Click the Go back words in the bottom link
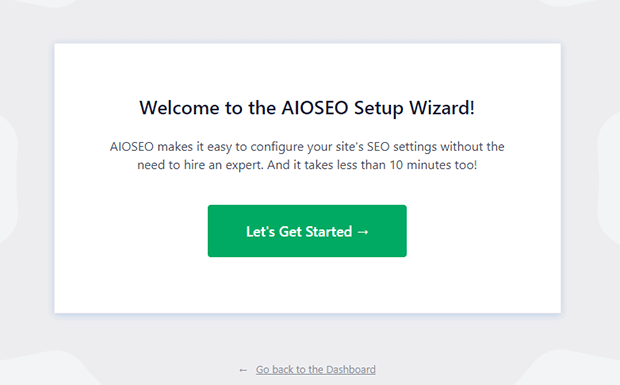Viewport: 620px width, 385px height. pos(274,370)
